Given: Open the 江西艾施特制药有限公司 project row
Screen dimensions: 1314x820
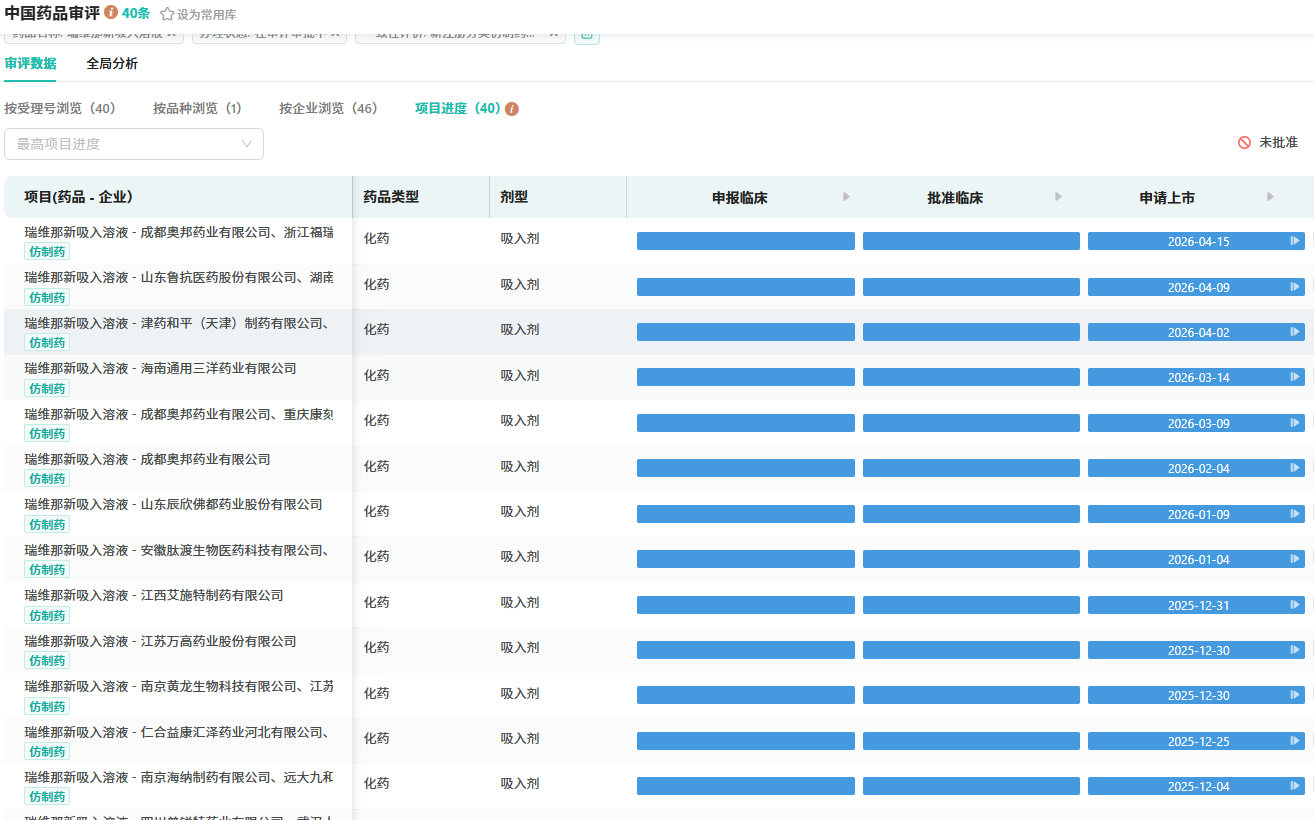Looking at the screenshot, I should click(x=154, y=596).
